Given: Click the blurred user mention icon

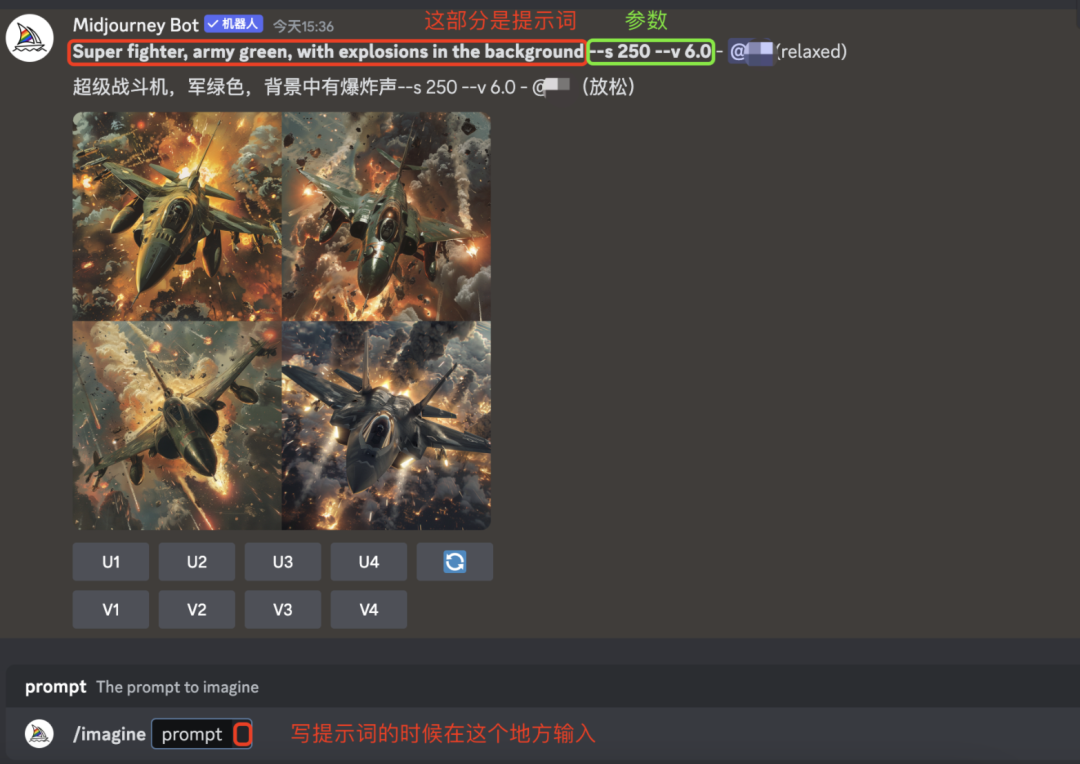Looking at the screenshot, I should (753, 52).
